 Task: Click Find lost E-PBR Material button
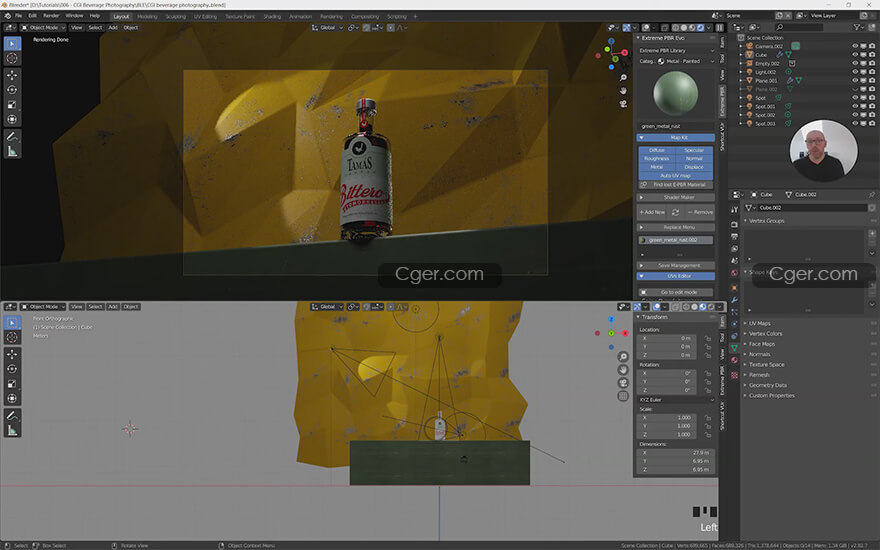(x=676, y=185)
